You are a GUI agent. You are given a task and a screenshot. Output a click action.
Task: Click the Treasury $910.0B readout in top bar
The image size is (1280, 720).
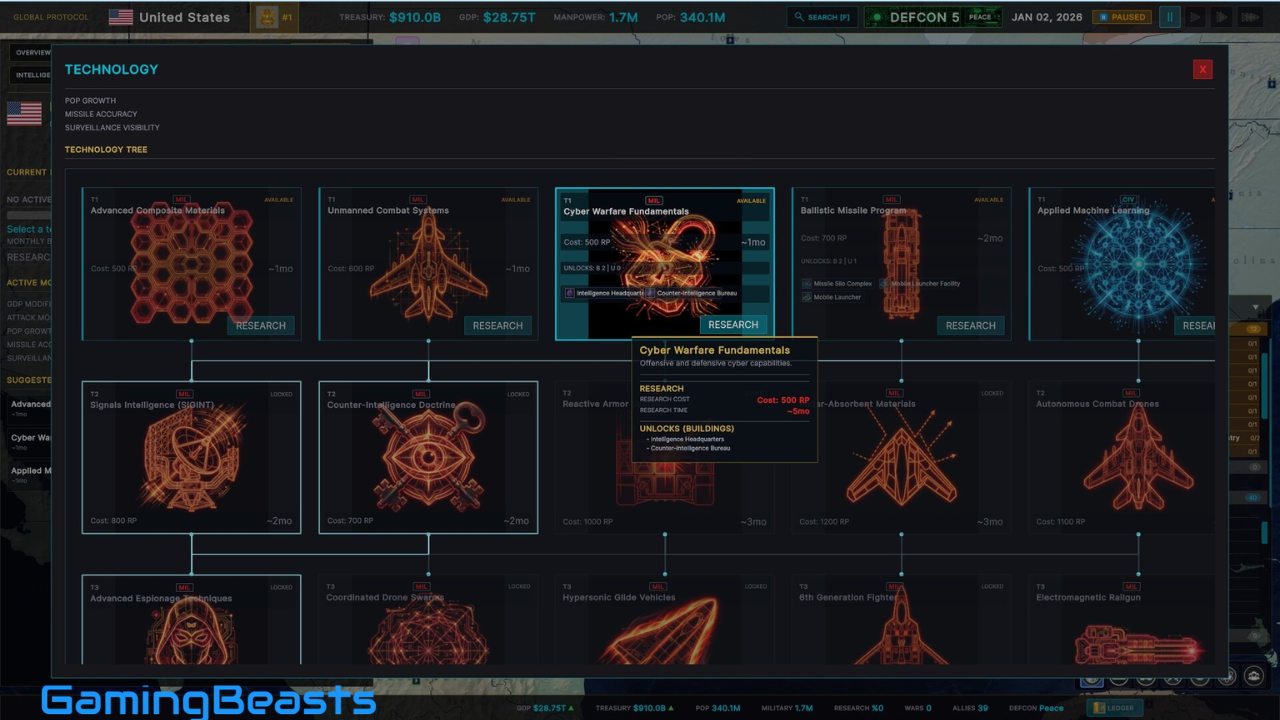tap(390, 17)
